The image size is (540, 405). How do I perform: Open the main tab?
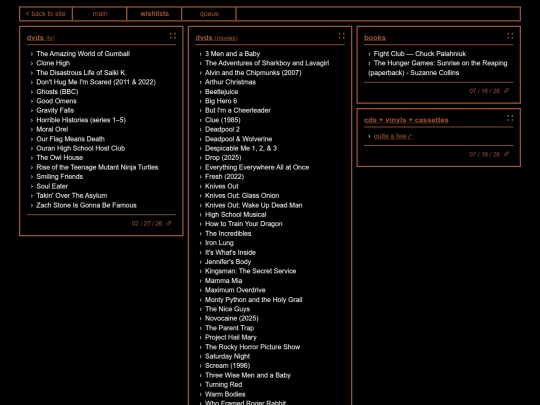tap(100, 14)
